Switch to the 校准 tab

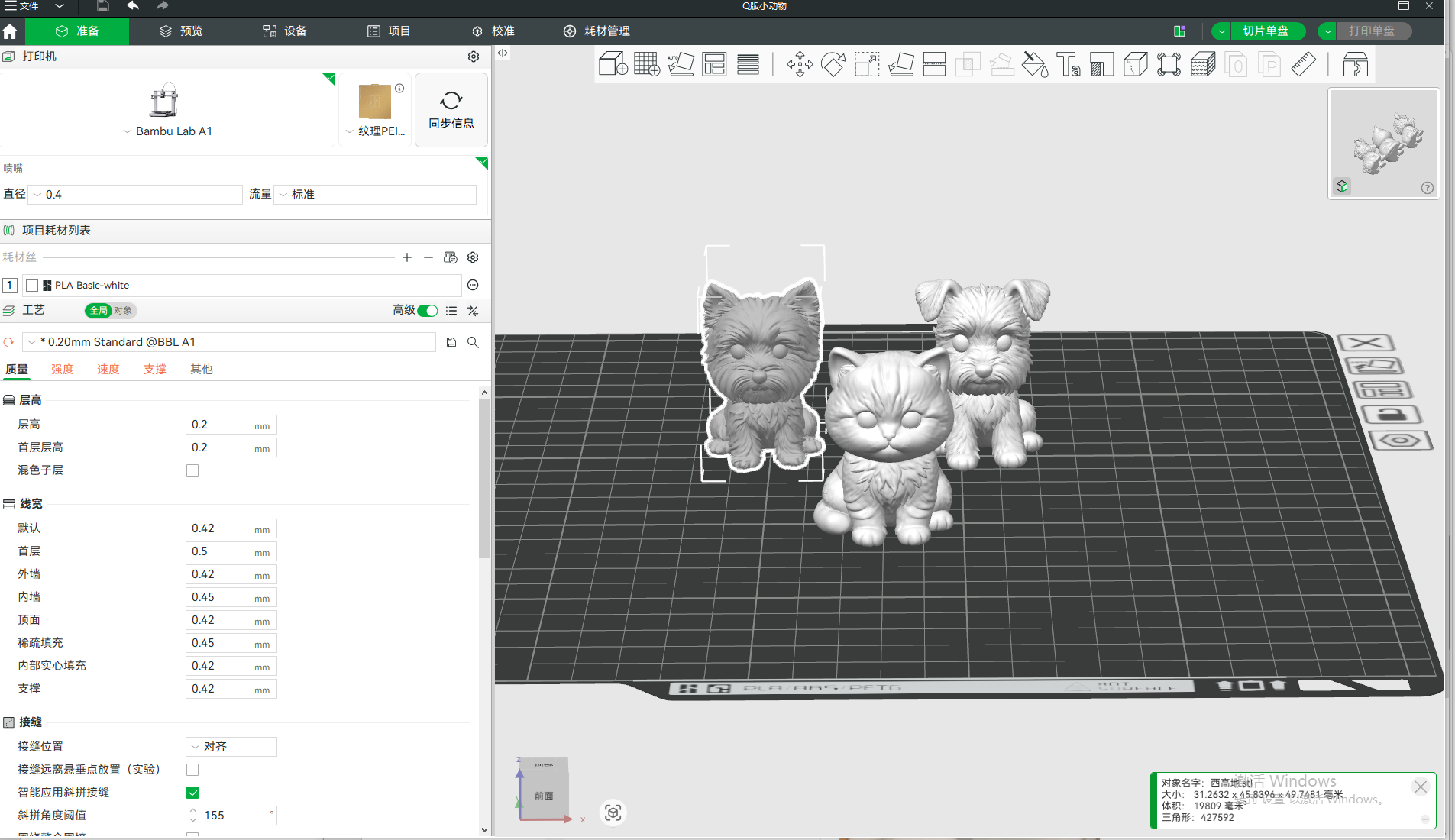pyautogui.click(x=493, y=31)
